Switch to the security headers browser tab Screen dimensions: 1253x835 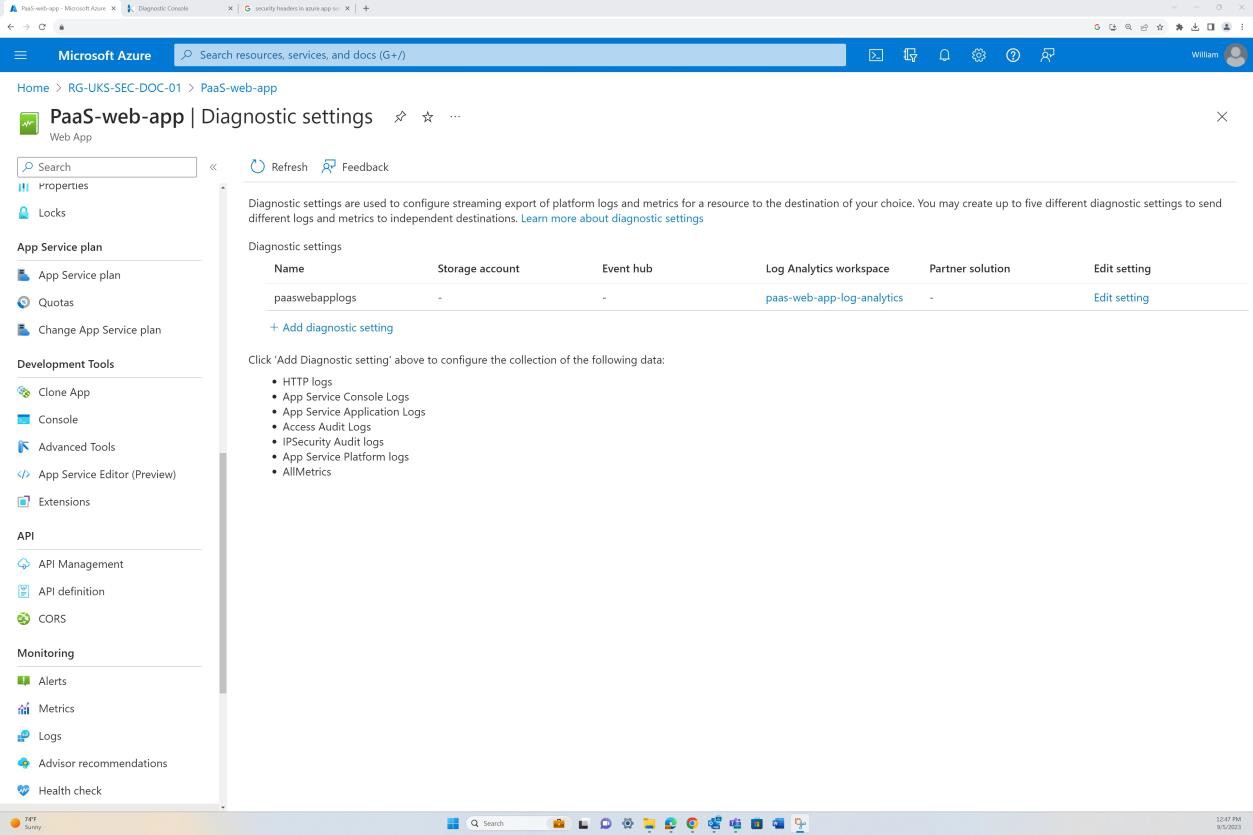coord(295,8)
